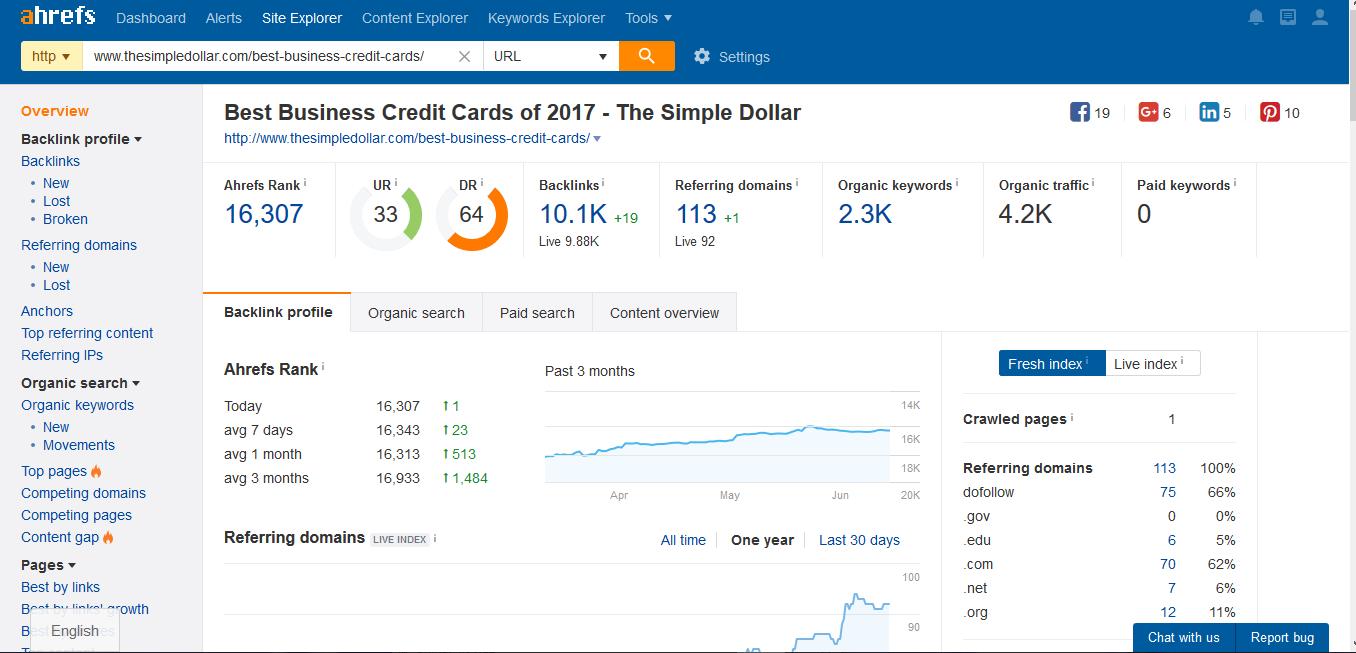Click the Chat with us button

1184,638
